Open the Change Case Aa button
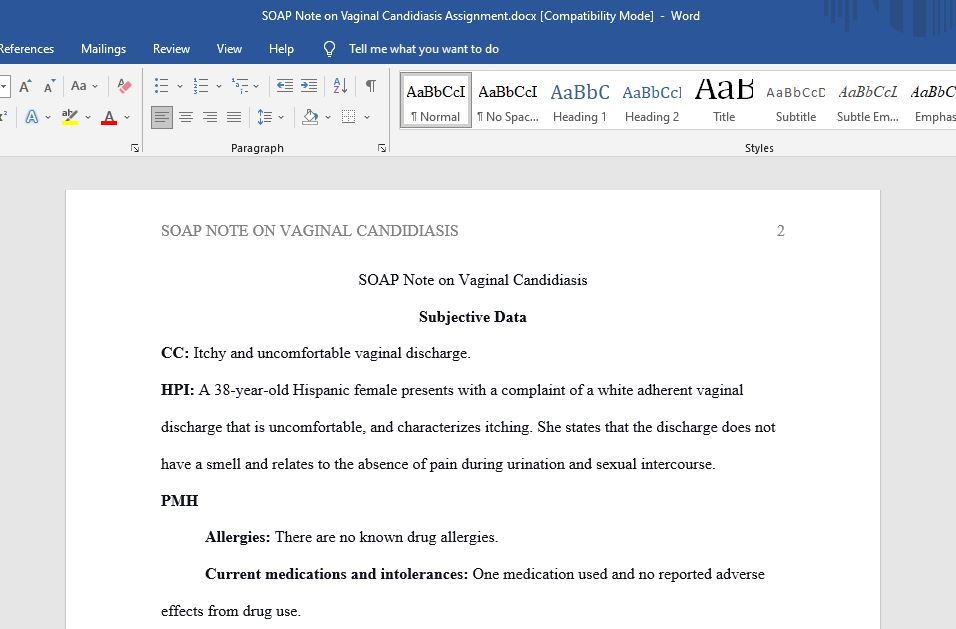Image resolution: width=956 pixels, height=629 pixels. 79,86
